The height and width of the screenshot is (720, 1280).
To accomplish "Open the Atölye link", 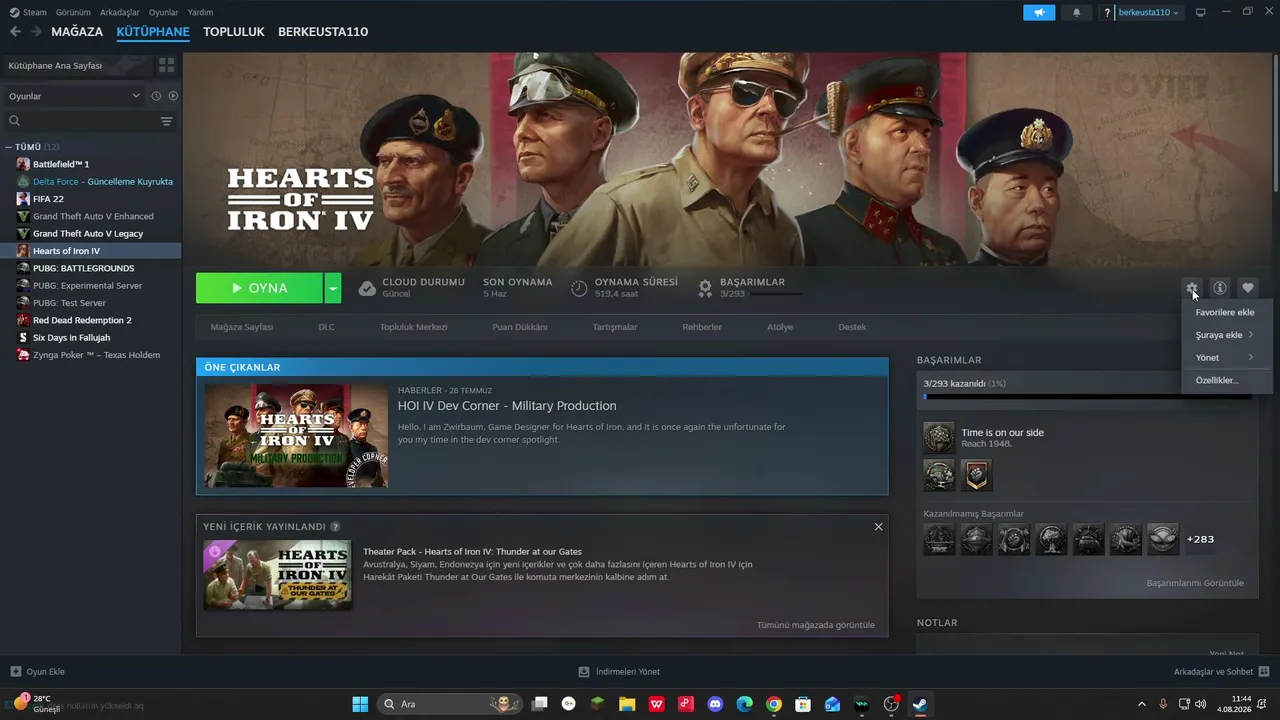I will (x=780, y=327).
